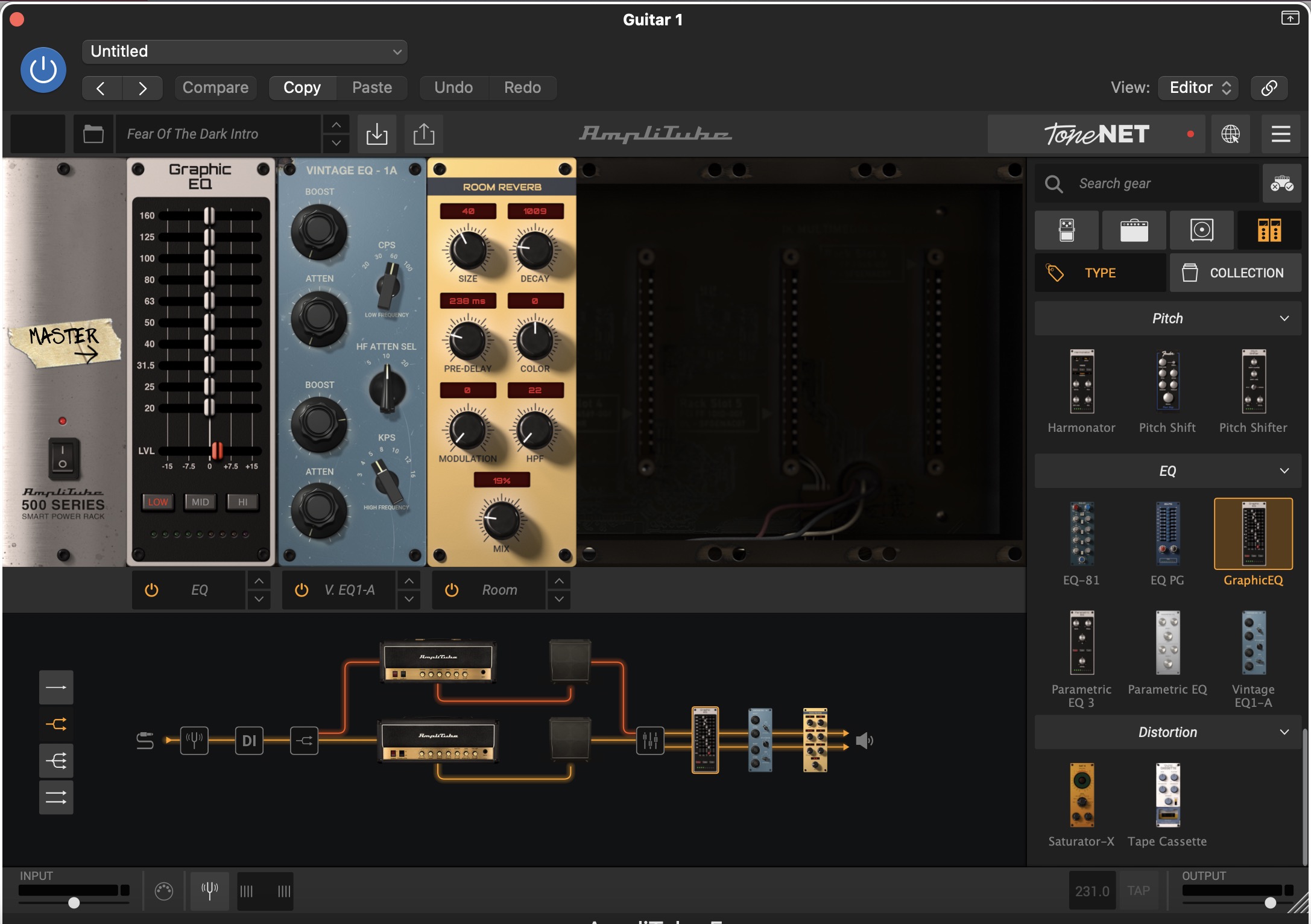Select the Vintage EQ1-A unit
1311x924 pixels.
pos(1253,659)
